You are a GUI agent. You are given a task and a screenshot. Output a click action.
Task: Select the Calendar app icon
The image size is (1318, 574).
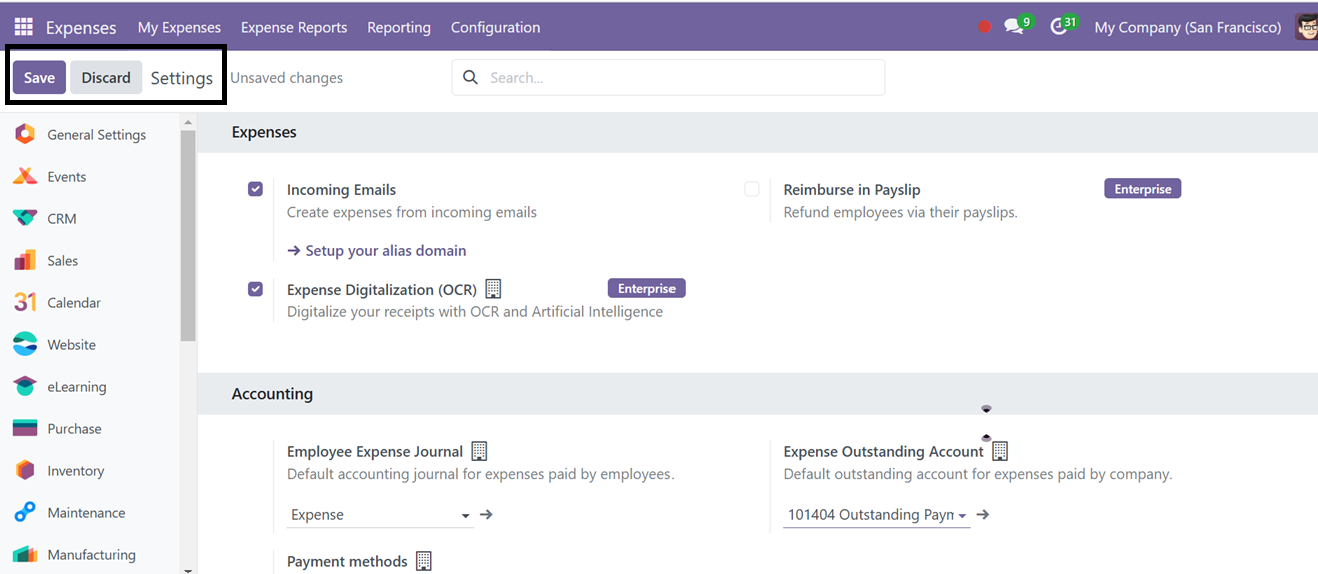[x=25, y=302]
